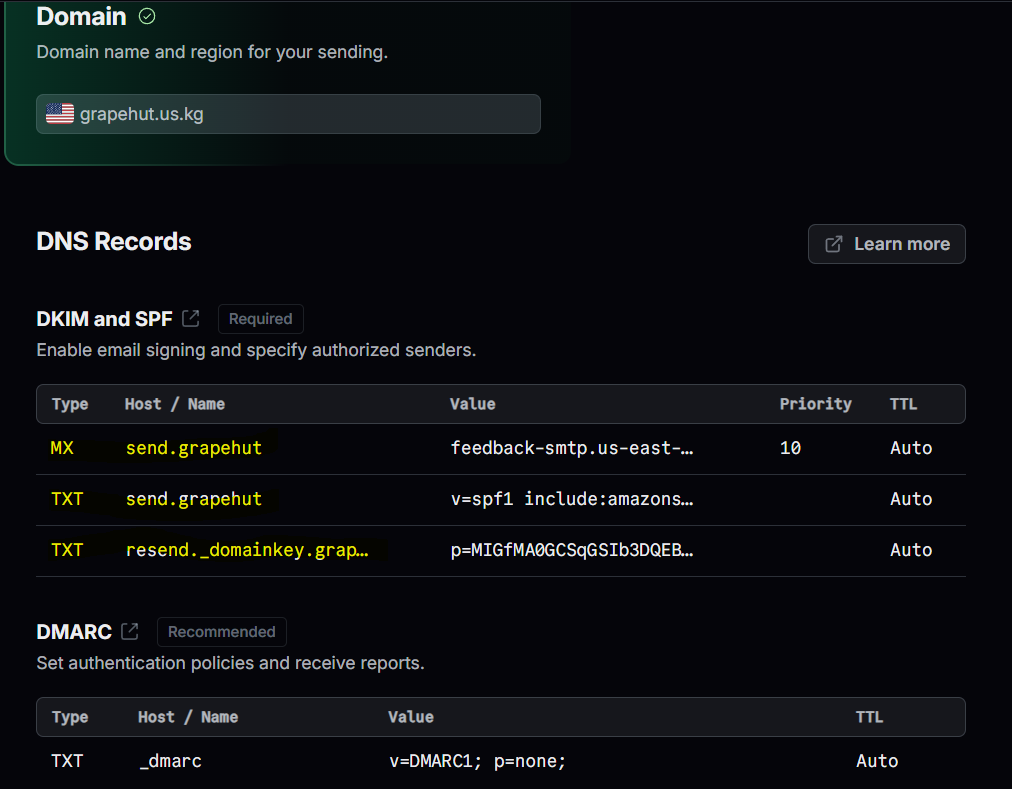Viewport: 1012px width, 789px height.
Task: Click the Learn more button
Action: point(886,244)
